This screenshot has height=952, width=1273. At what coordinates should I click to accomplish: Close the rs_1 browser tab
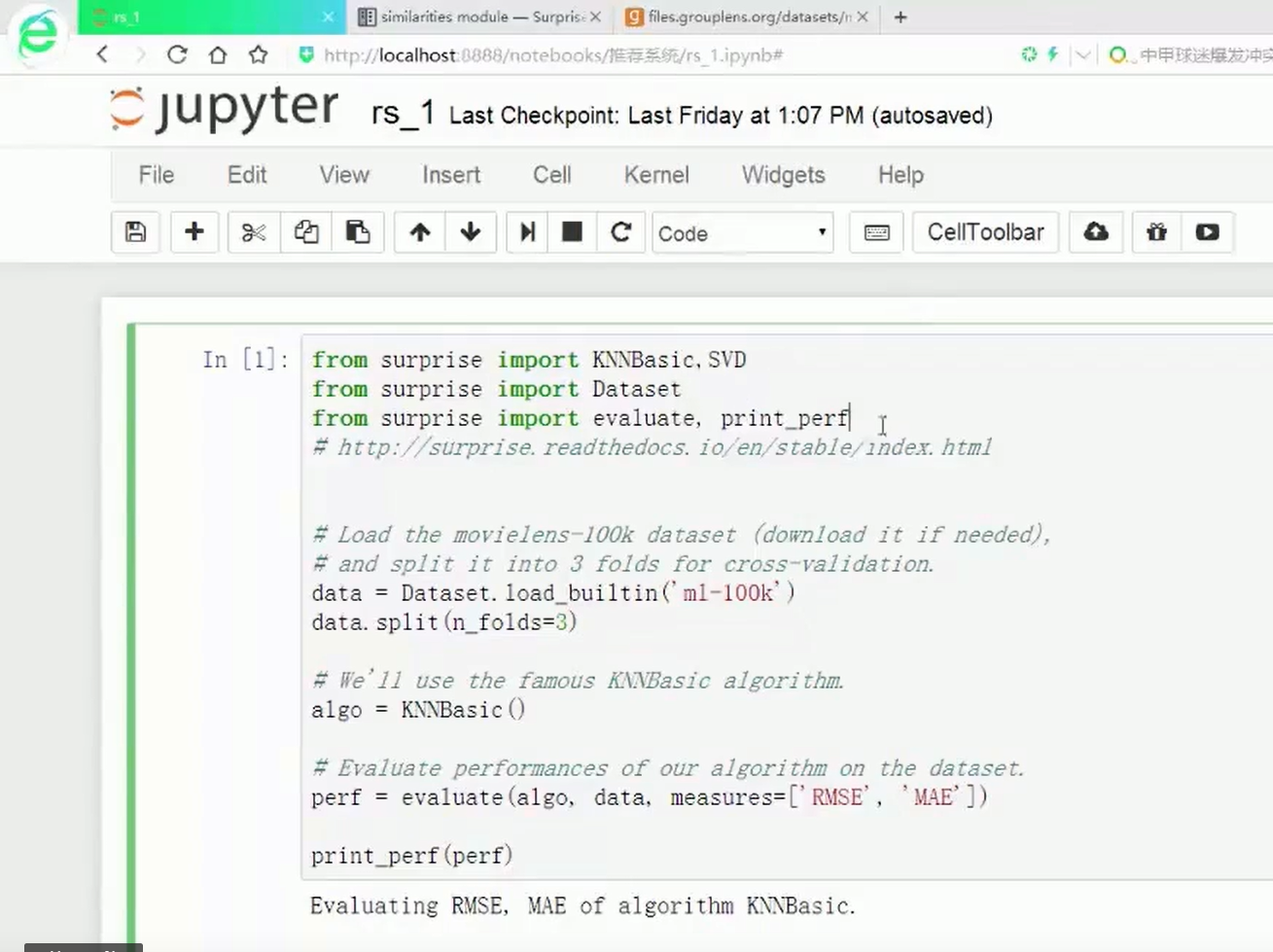tap(328, 17)
